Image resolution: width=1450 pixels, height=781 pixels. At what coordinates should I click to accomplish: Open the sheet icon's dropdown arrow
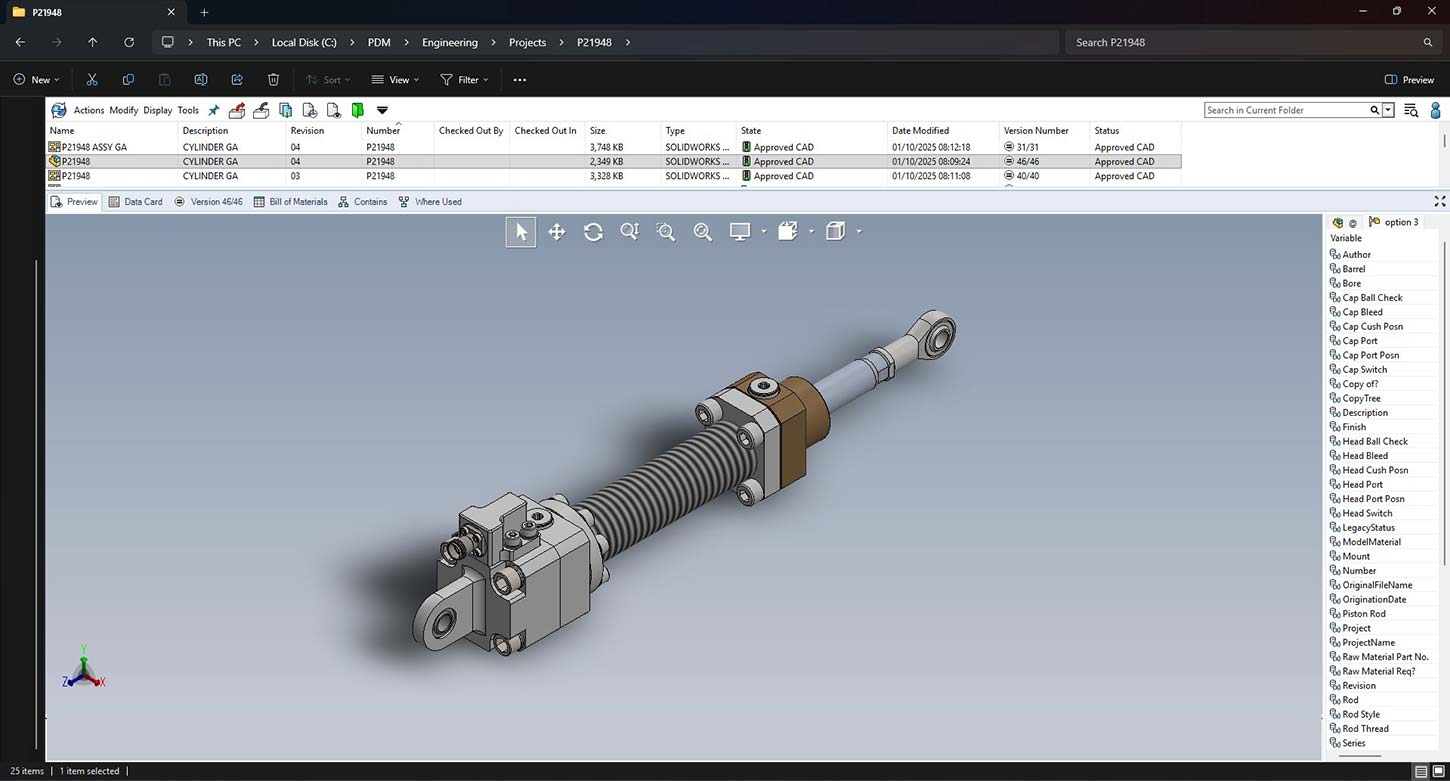coord(811,232)
